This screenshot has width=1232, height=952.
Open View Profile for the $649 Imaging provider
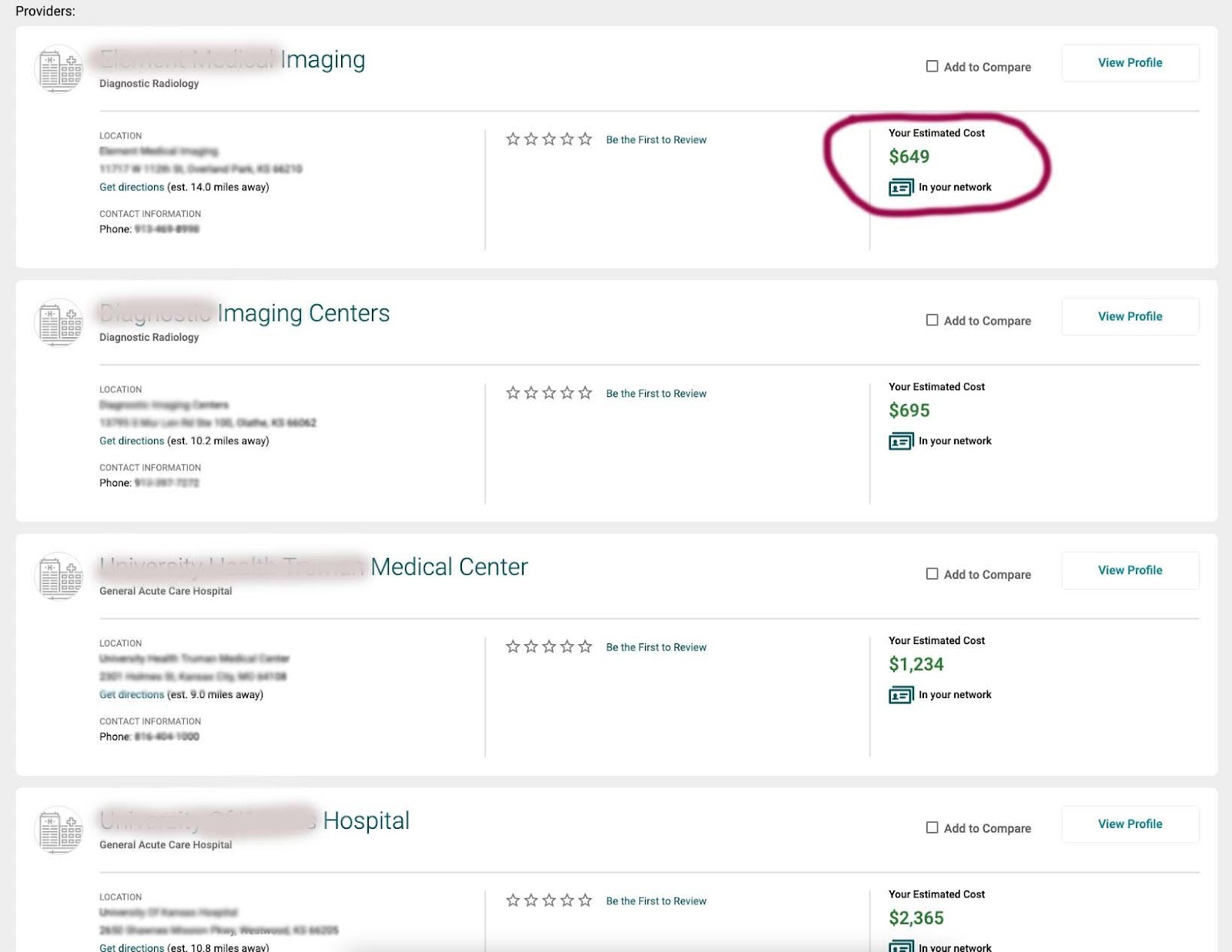[1130, 63]
